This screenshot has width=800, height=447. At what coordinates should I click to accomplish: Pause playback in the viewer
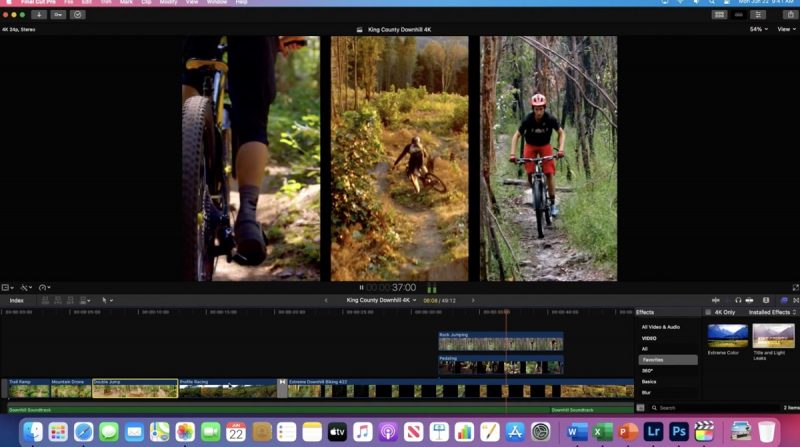pos(362,287)
